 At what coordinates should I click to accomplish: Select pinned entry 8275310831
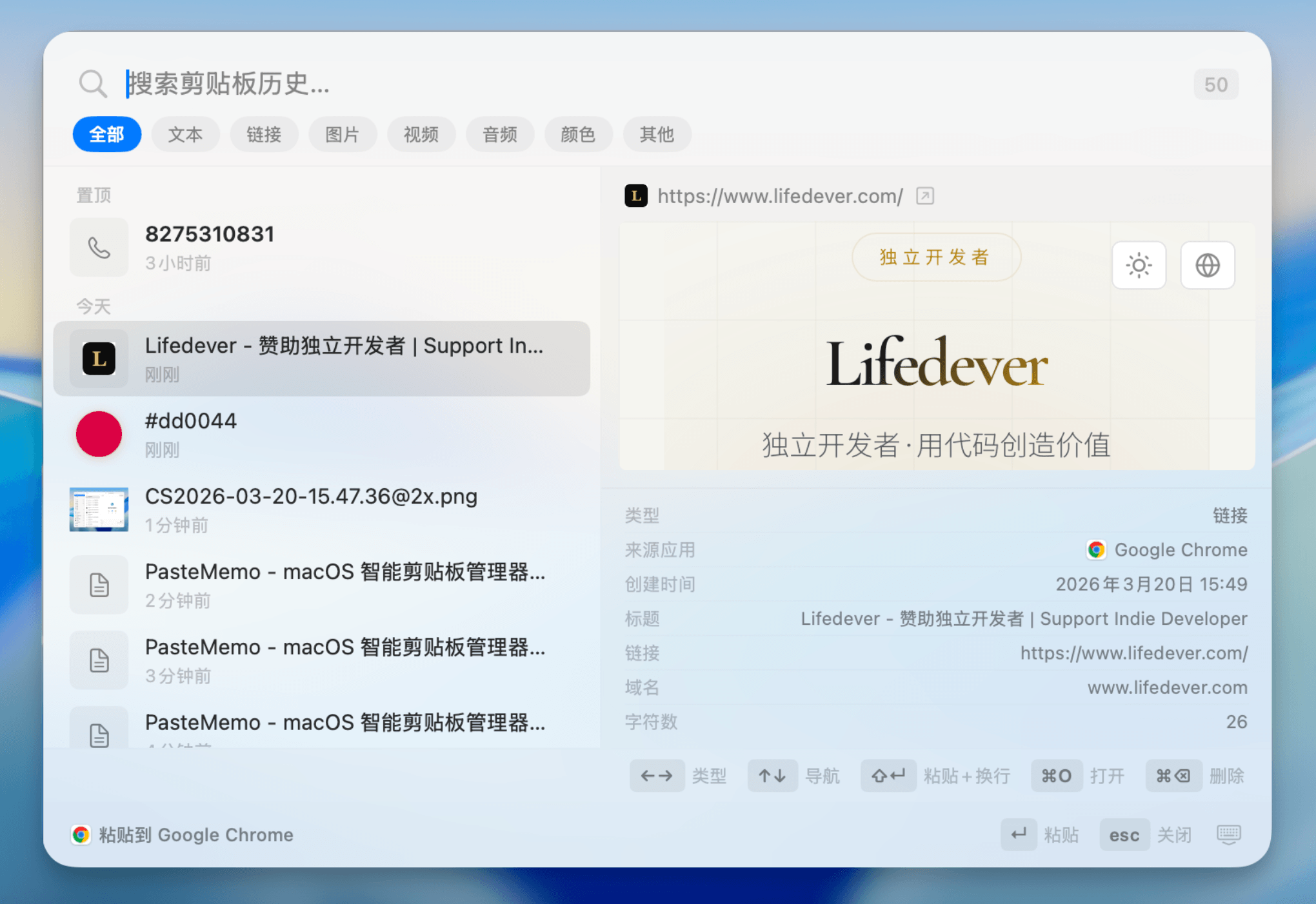(x=322, y=248)
